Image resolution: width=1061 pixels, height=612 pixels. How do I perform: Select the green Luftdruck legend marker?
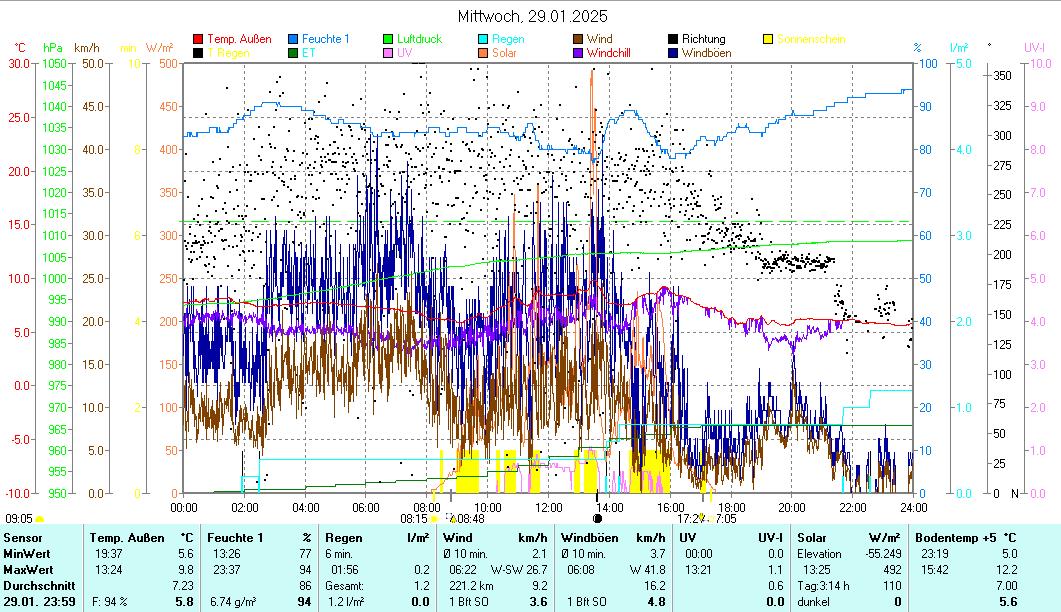click(389, 39)
